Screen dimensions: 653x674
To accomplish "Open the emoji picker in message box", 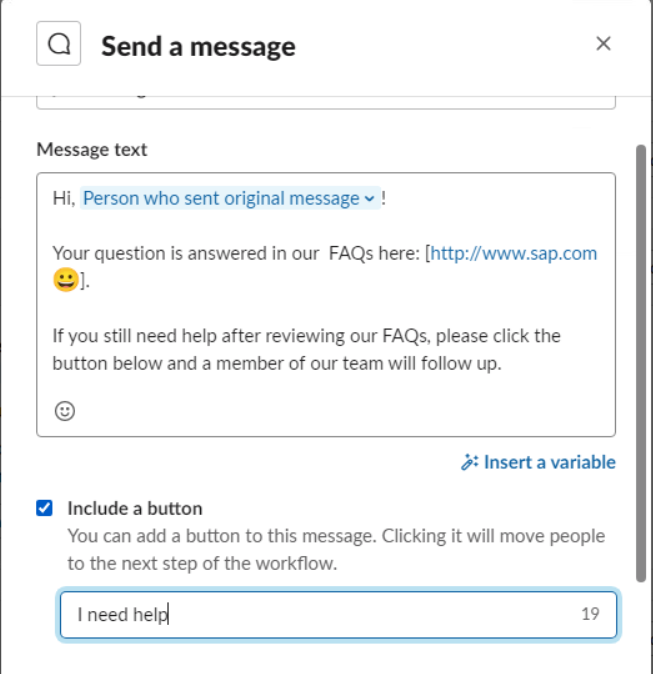I will [65, 411].
